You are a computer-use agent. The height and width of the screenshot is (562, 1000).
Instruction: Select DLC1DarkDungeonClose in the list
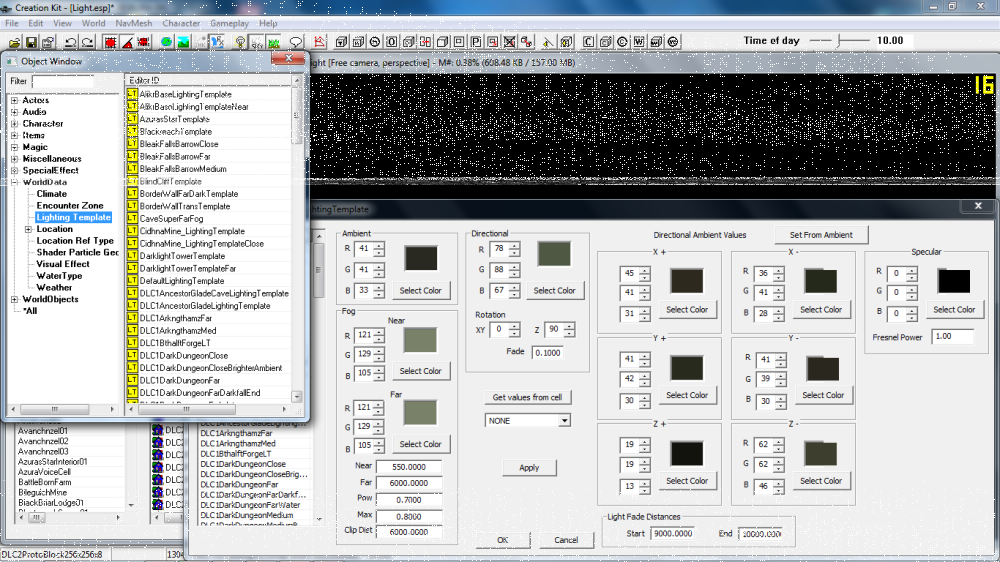[x=184, y=355]
